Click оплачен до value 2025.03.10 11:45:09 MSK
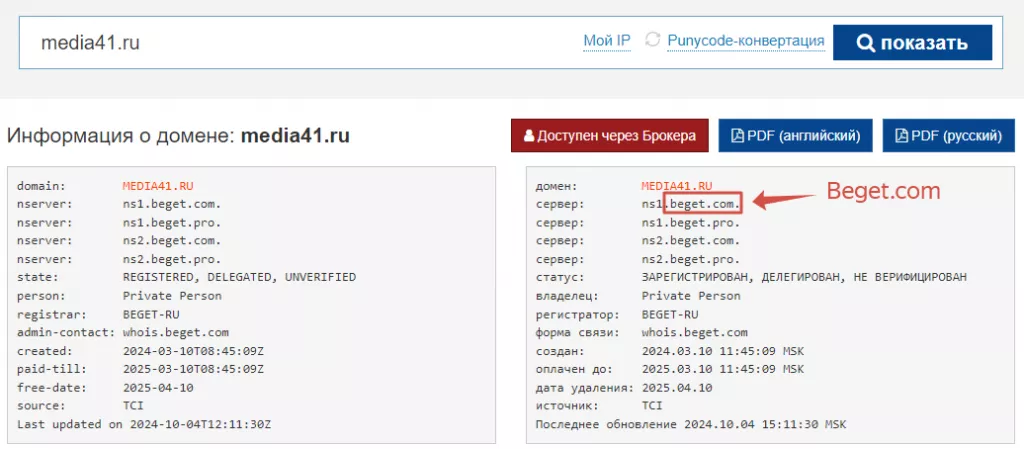1024x449 pixels. [722, 369]
